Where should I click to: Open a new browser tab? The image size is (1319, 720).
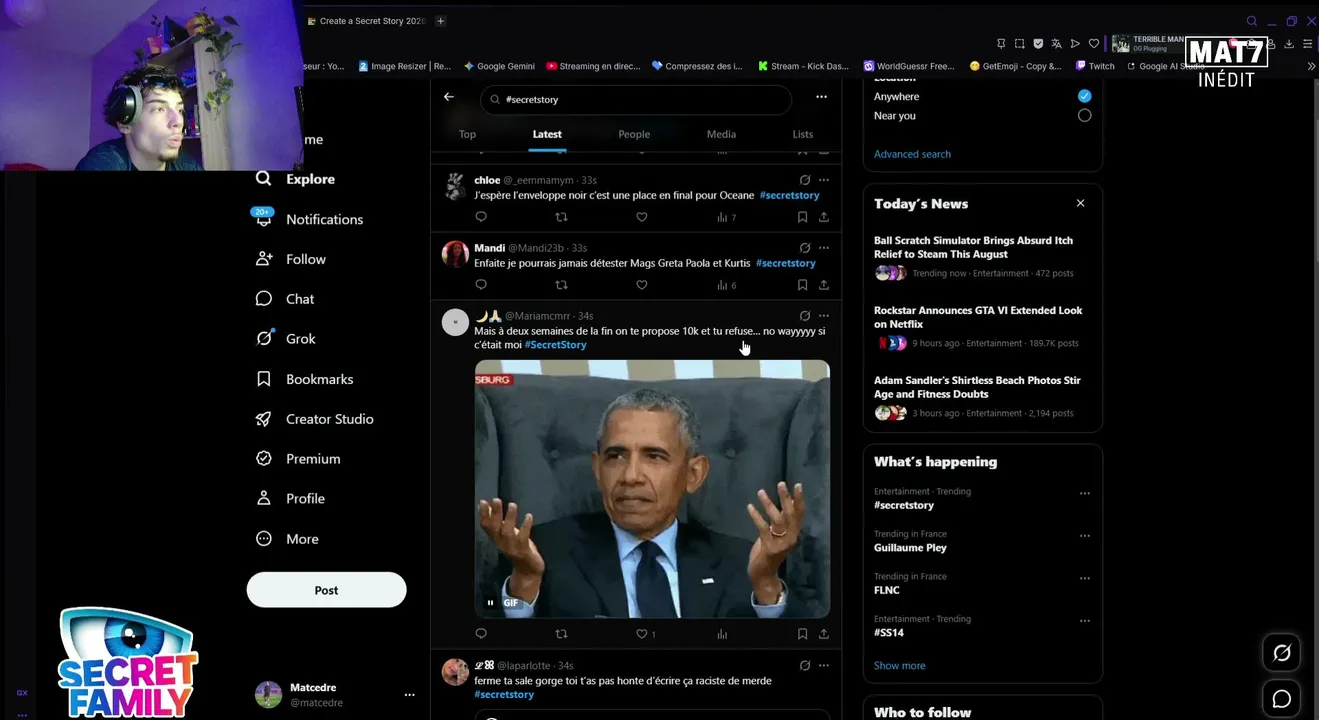click(x=440, y=21)
